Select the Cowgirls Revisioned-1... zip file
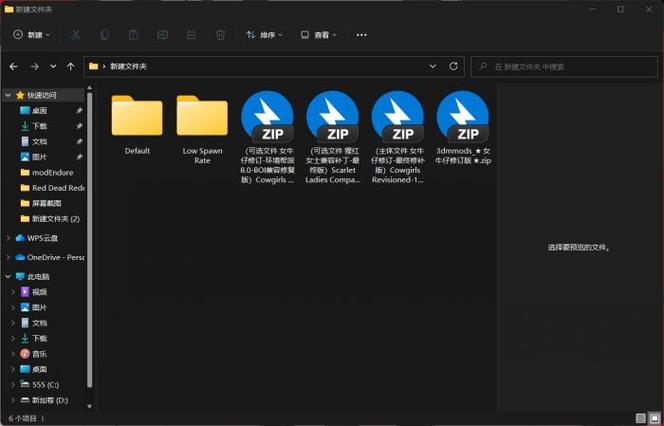Image resolution: width=664 pixels, height=426 pixels. coord(398,137)
